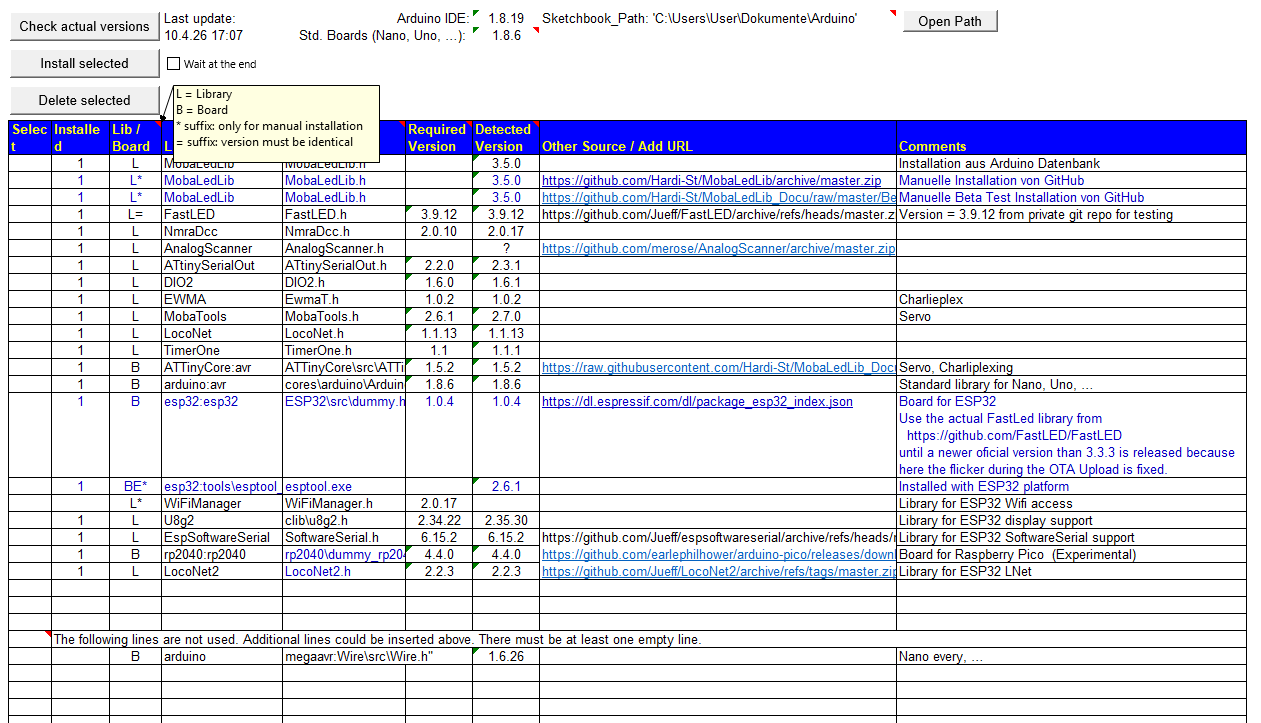Viewport: 1261px width, 723px height.
Task: Select the Detected Version column header
Action: (506, 138)
